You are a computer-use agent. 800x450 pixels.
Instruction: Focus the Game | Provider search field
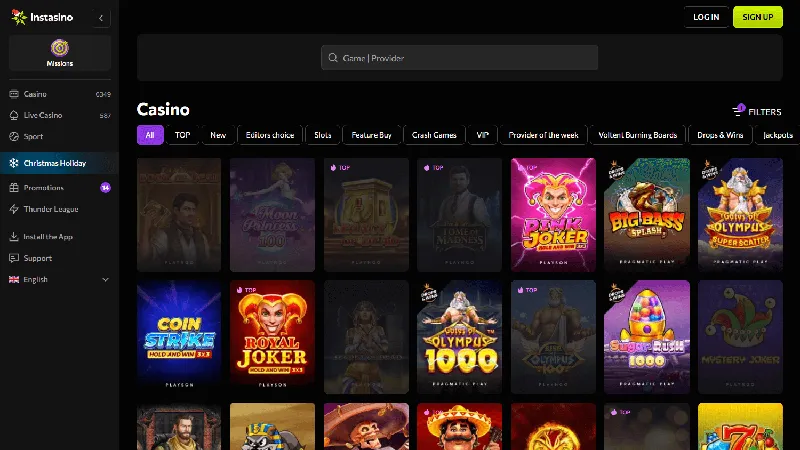459,58
